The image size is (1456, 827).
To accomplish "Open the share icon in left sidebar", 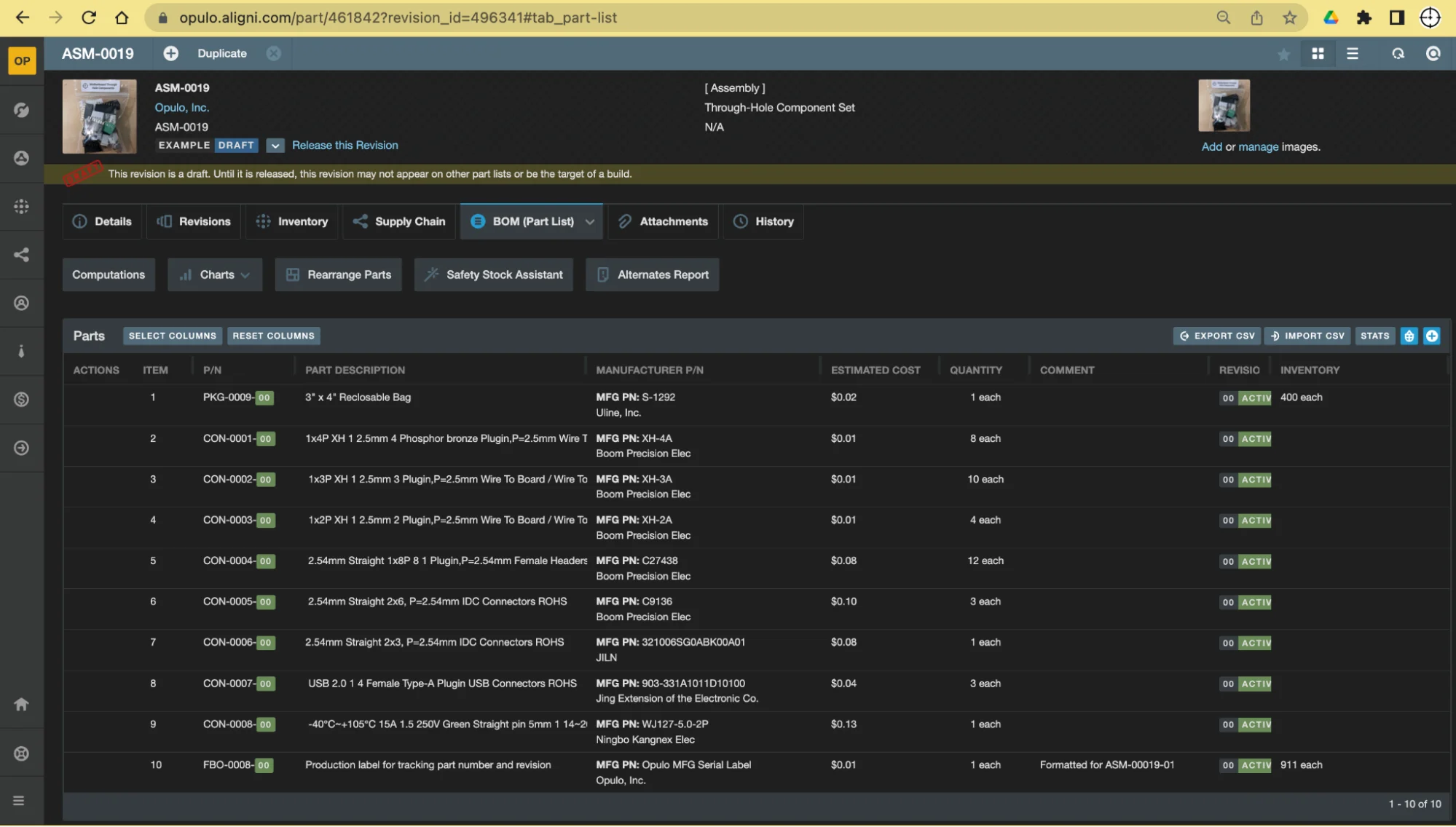I will (21, 255).
